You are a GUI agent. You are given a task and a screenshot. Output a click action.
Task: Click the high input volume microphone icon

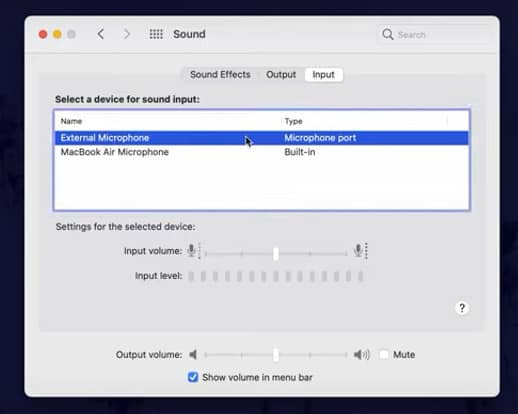pos(361,251)
